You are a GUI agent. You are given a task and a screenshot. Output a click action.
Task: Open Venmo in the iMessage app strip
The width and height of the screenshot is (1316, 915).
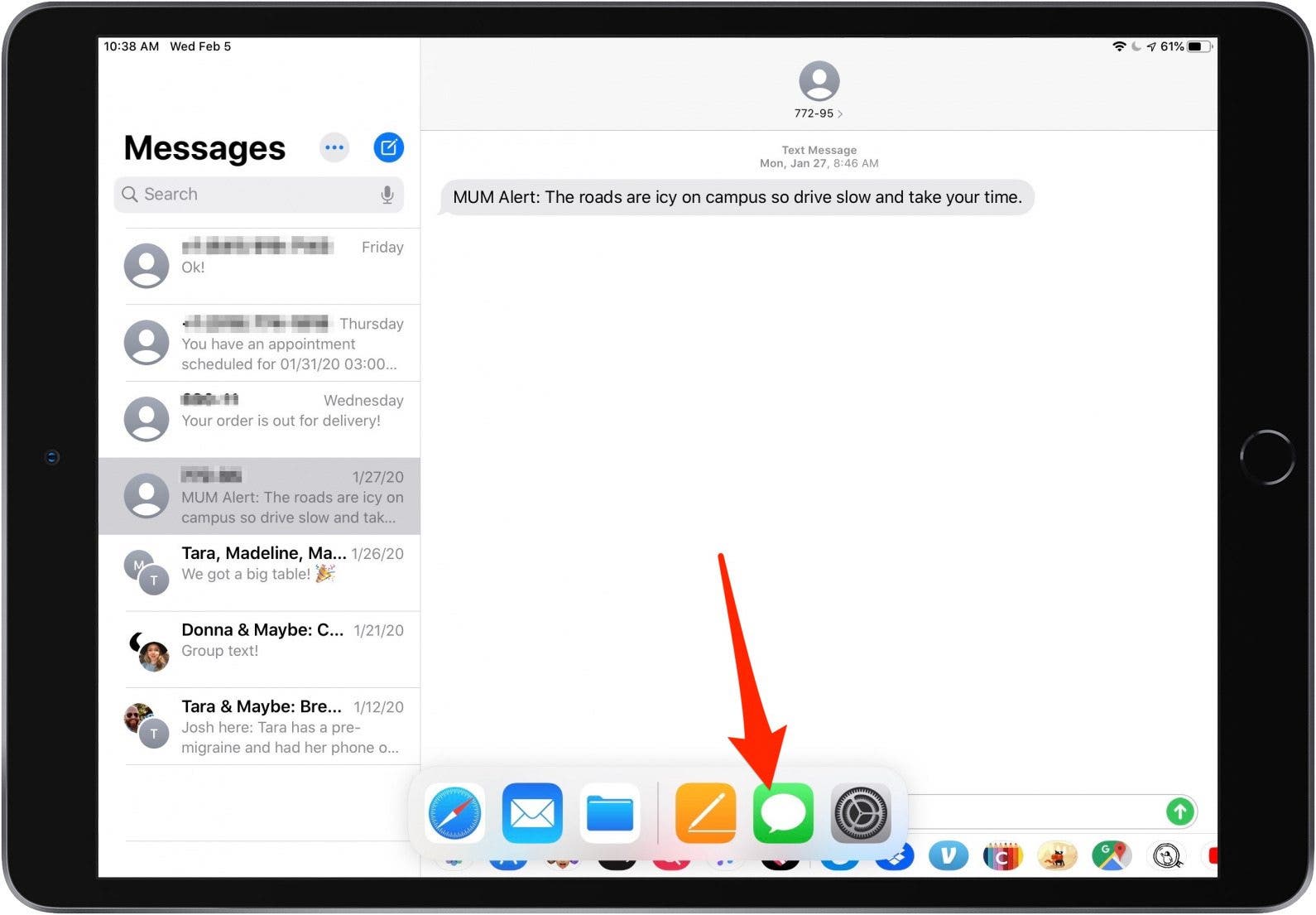(949, 855)
